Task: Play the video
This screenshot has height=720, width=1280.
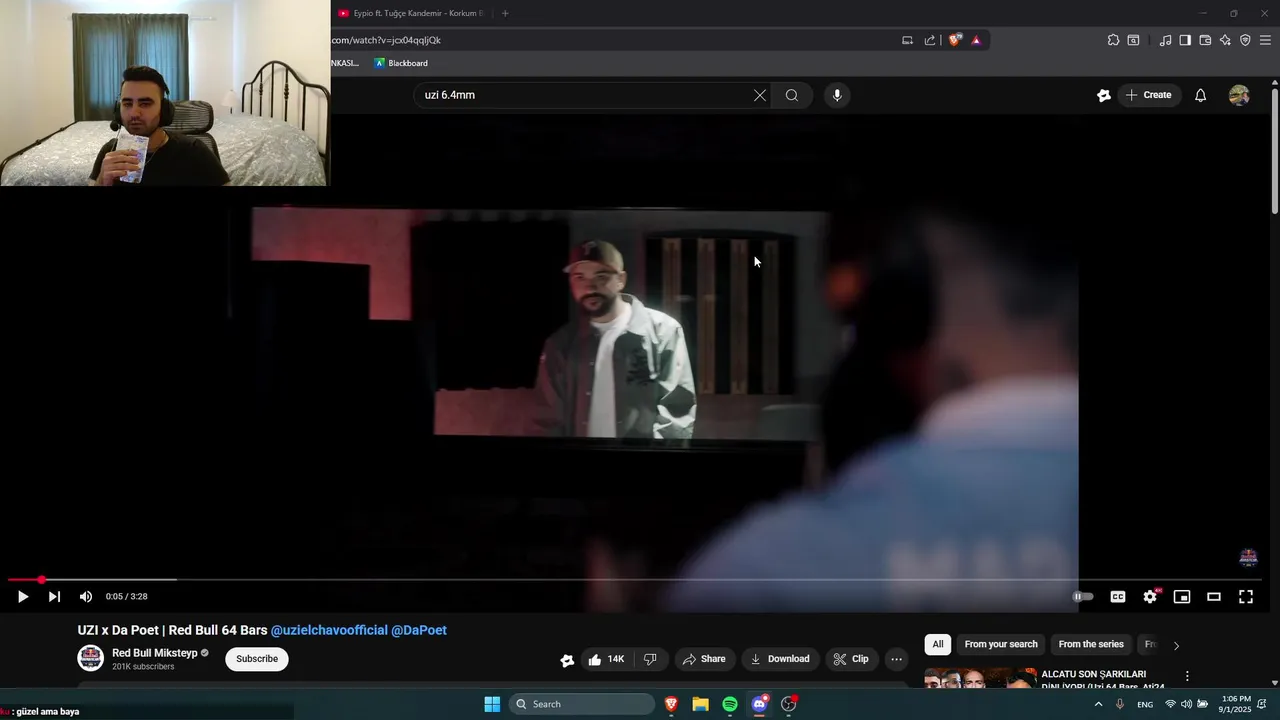Action: coord(22,597)
